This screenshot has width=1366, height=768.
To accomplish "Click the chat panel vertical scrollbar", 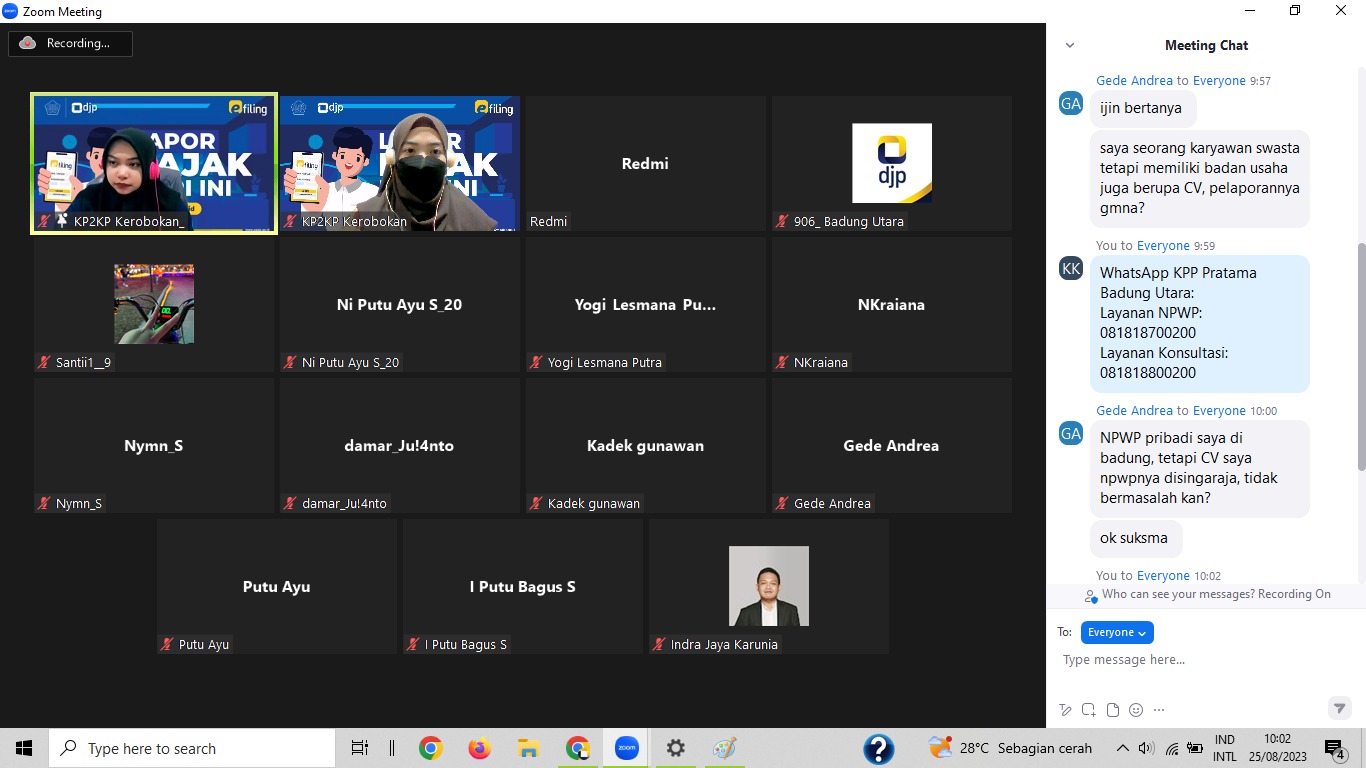I will coord(1361,355).
